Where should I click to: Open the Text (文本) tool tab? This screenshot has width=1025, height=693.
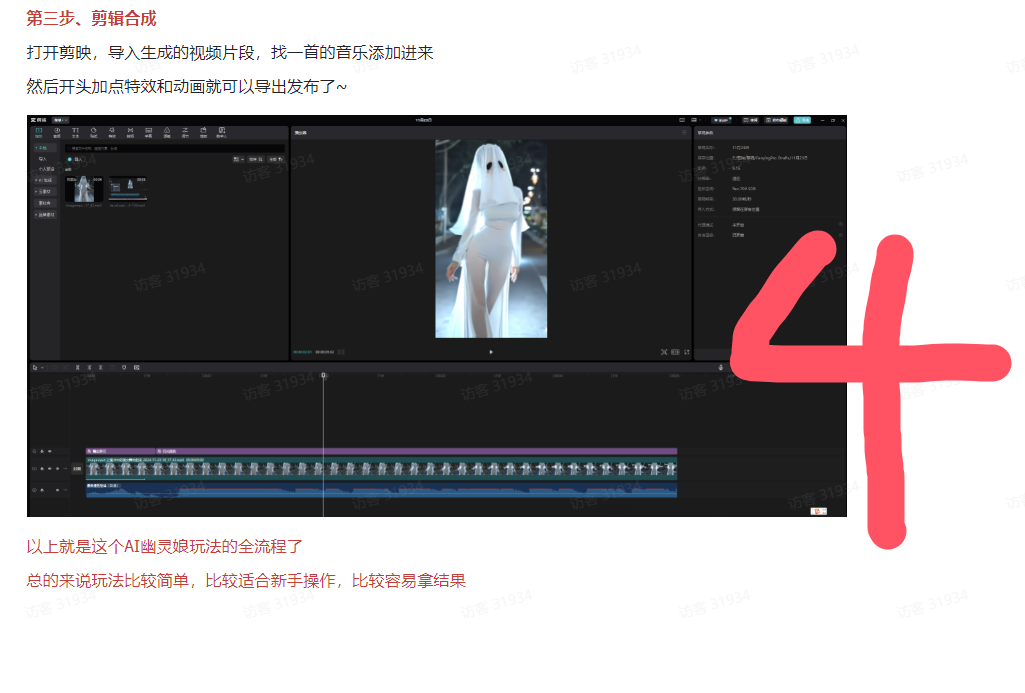tap(75, 132)
